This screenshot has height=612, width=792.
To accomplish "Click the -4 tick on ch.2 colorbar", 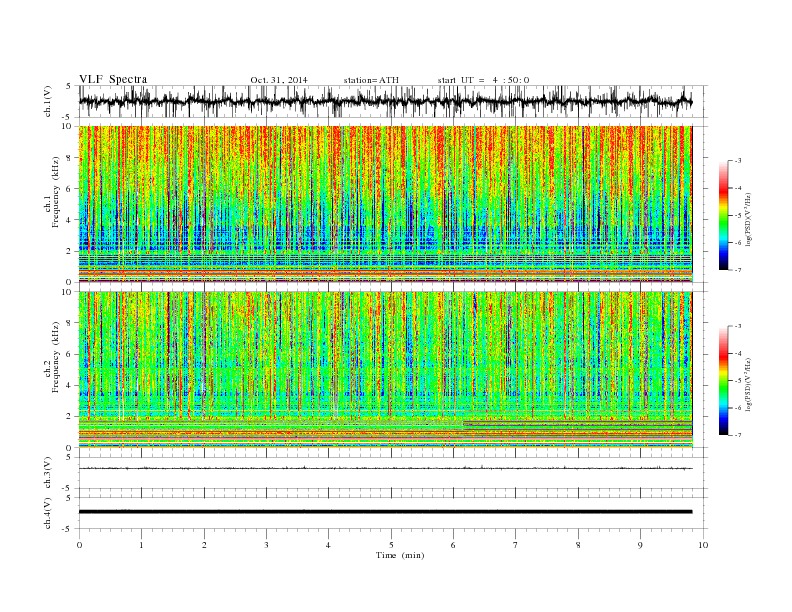I will (x=738, y=353).
